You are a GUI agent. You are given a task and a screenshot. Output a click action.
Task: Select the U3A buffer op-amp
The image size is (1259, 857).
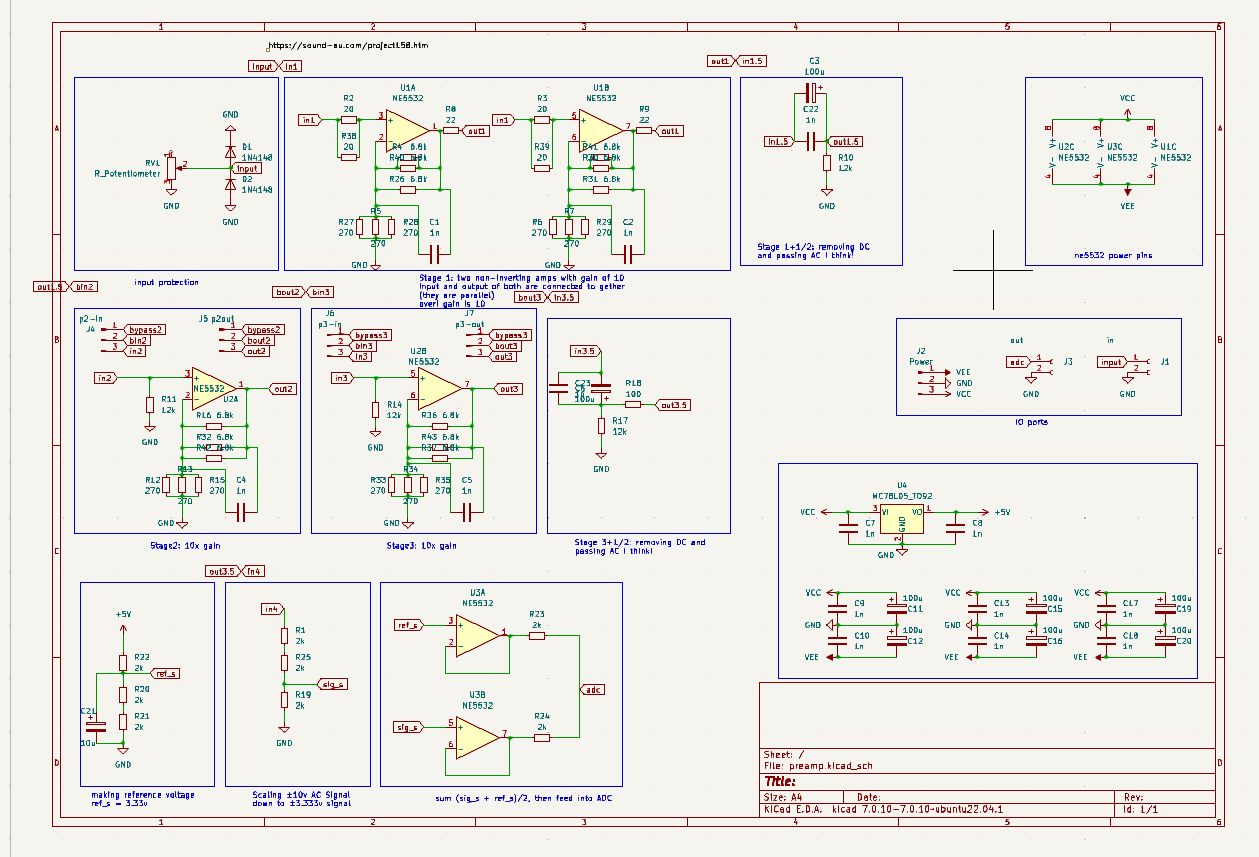[476, 634]
